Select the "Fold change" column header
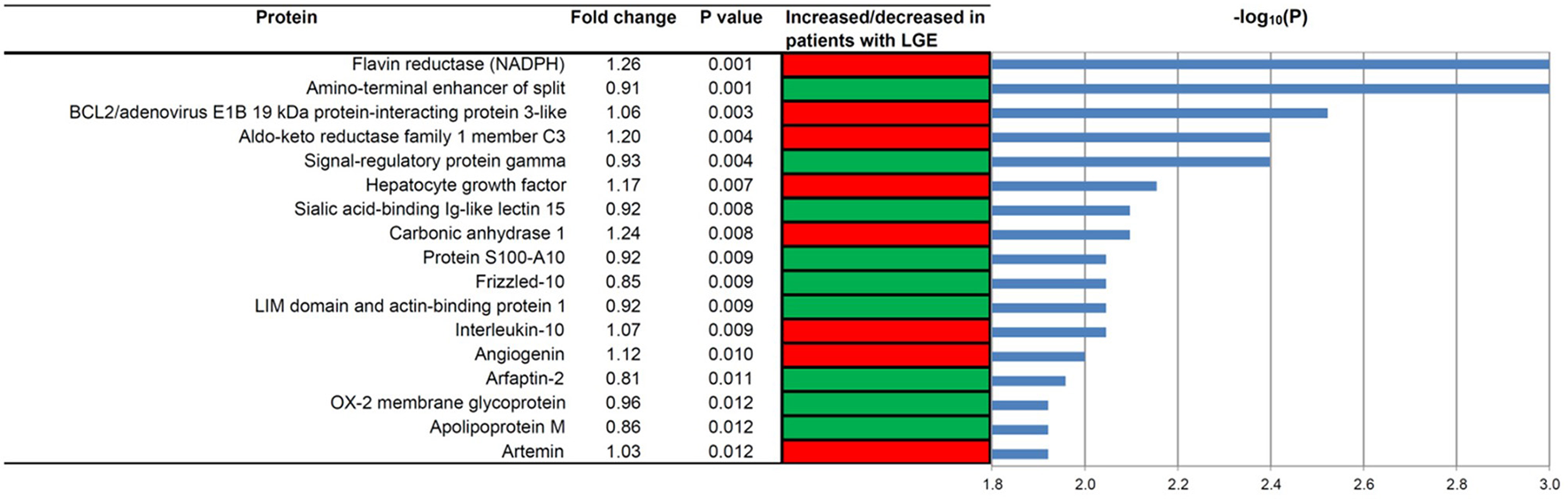 tap(623, 18)
